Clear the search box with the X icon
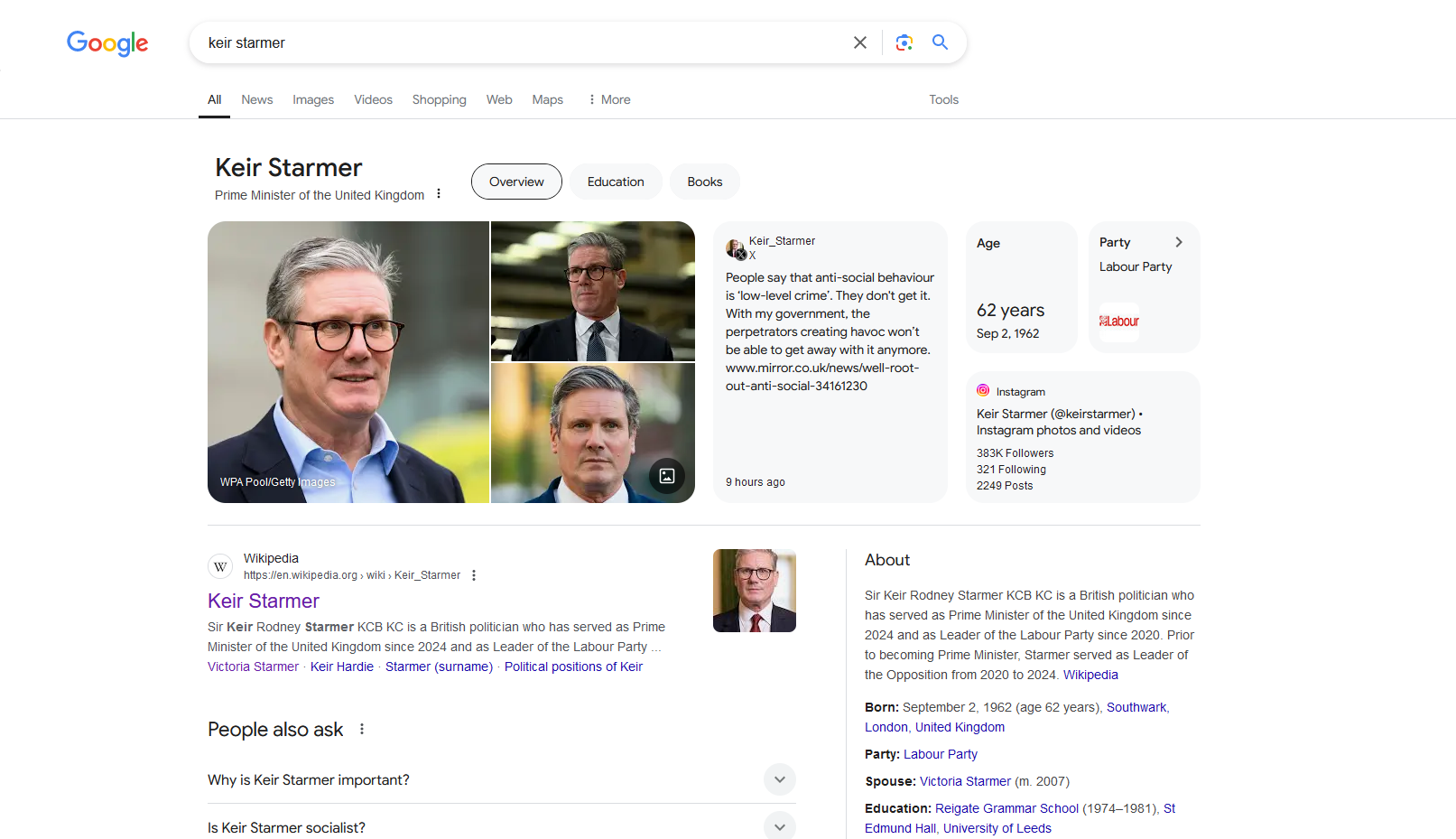Image resolution: width=1456 pixels, height=839 pixels. click(859, 42)
